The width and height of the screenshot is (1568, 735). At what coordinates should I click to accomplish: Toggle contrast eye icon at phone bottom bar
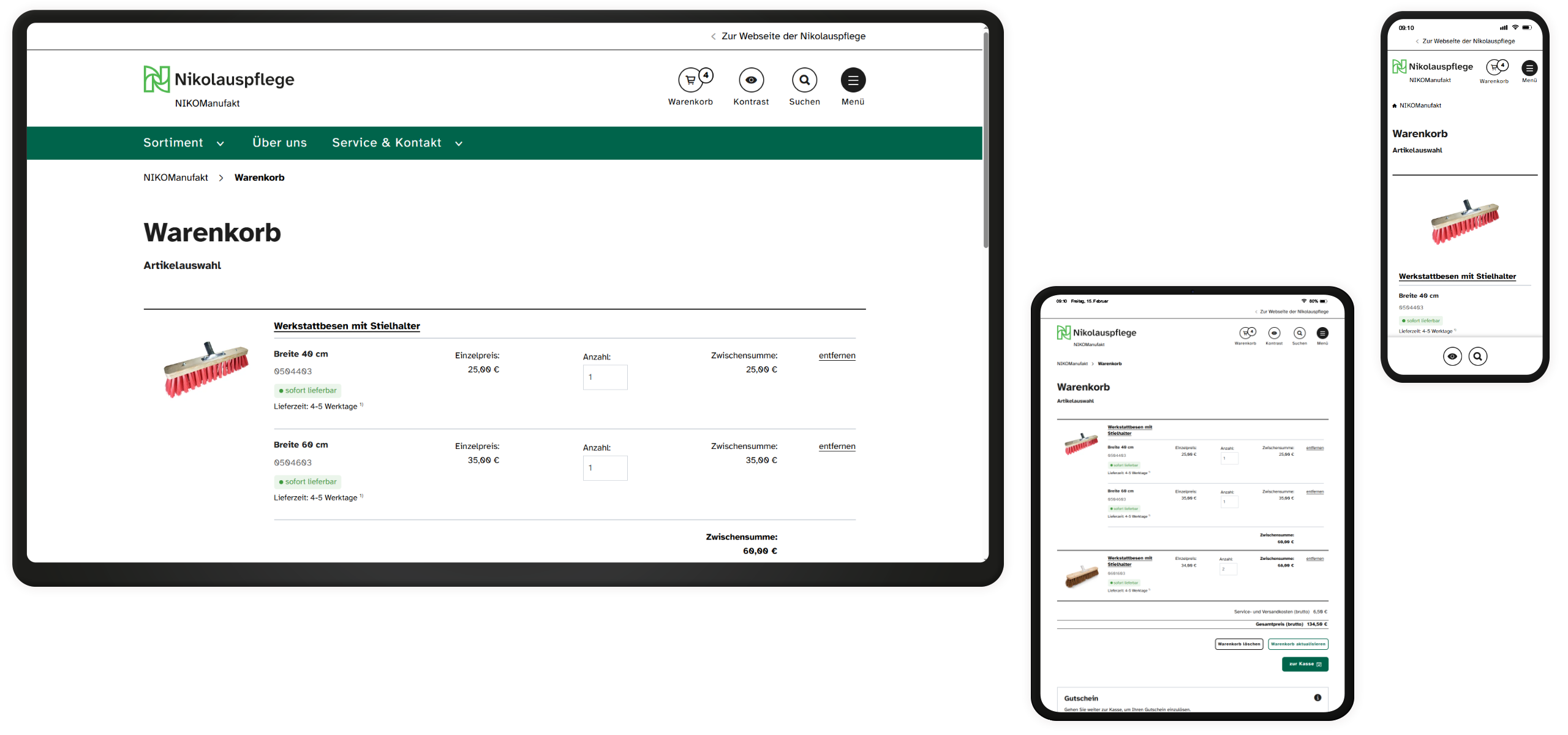tap(1452, 356)
